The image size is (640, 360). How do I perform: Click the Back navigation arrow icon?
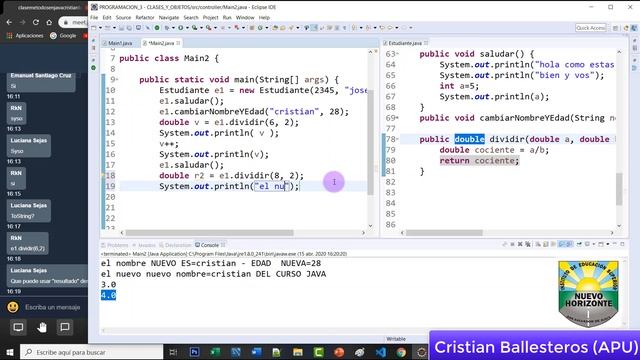click(382, 28)
